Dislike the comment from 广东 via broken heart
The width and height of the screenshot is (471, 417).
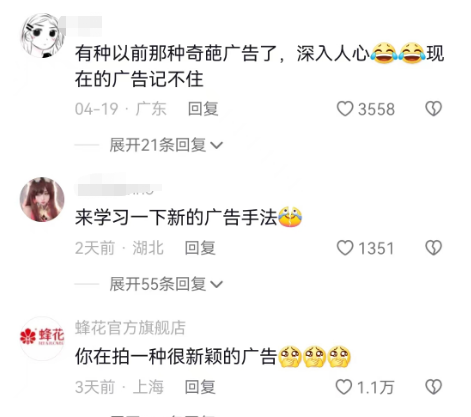pos(433,109)
